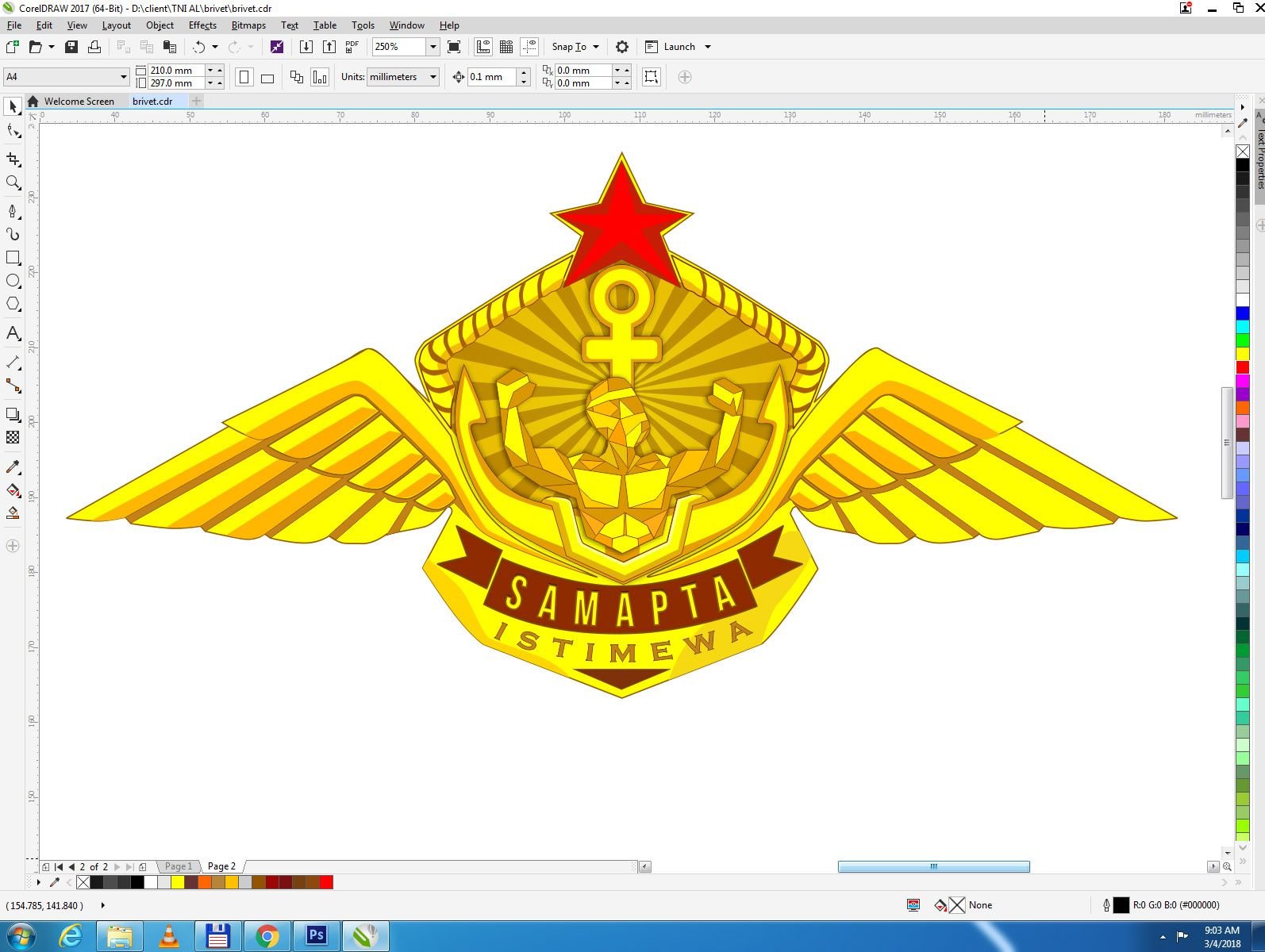The height and width of the screenshot is (952, 1265).
Task: Select the Drop Shadow tool
Action: tap(13, 414)
